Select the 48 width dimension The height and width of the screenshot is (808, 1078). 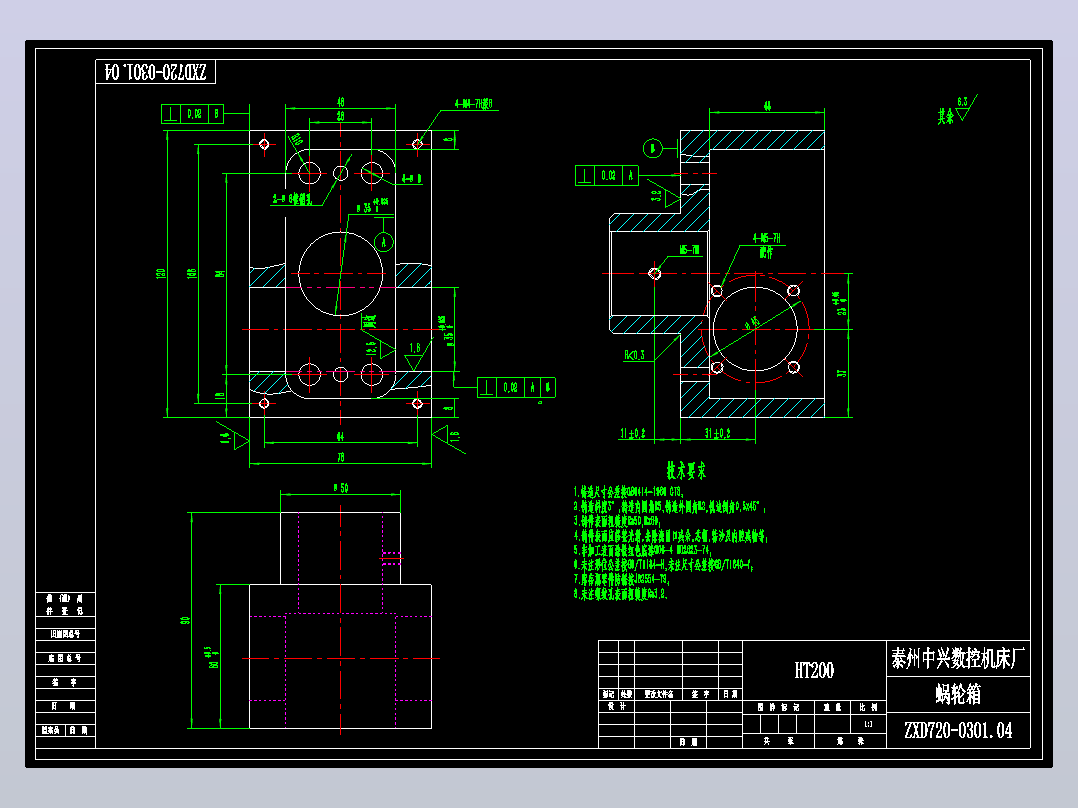click(x=340, y=102)
